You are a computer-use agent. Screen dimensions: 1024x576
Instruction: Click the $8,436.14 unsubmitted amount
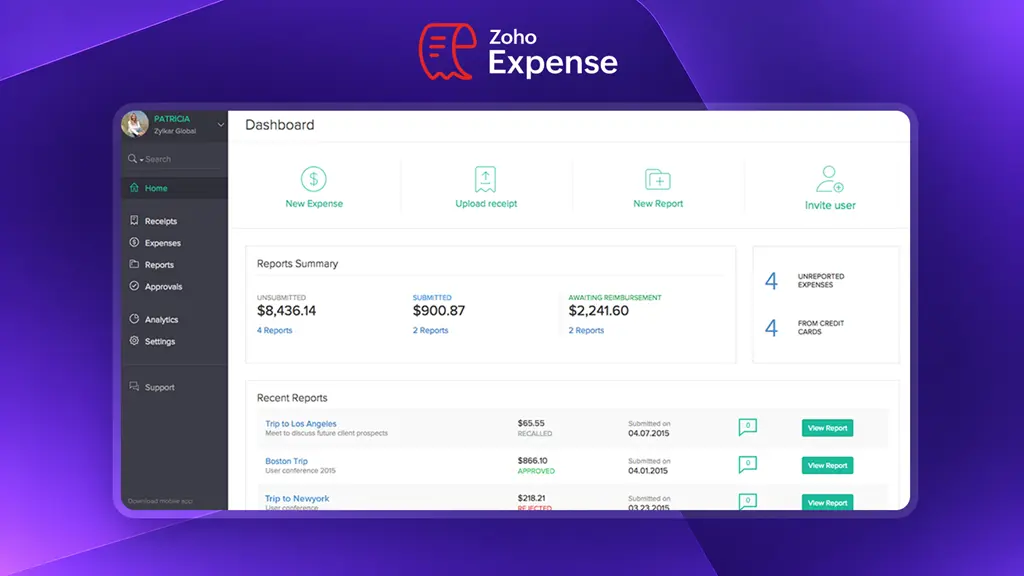coord(286,311)
